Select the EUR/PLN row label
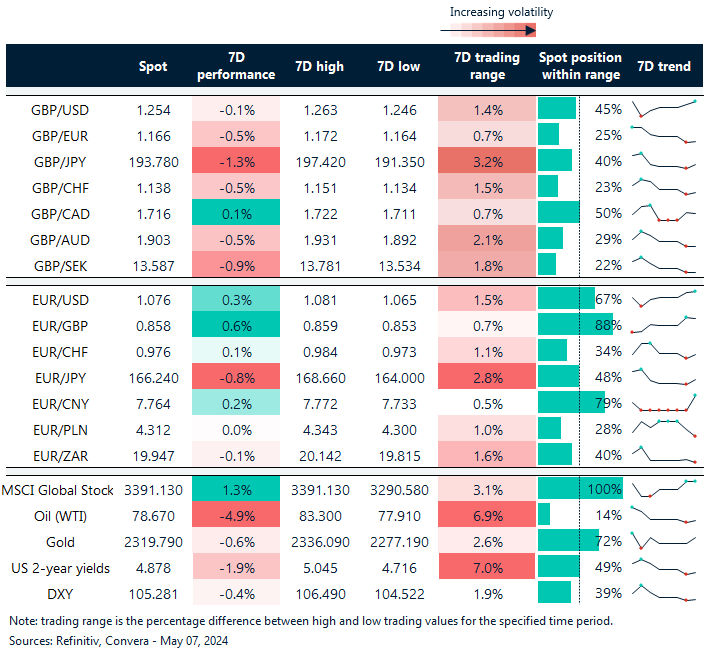This screenshot has height=651, width=710. (60, 430)
